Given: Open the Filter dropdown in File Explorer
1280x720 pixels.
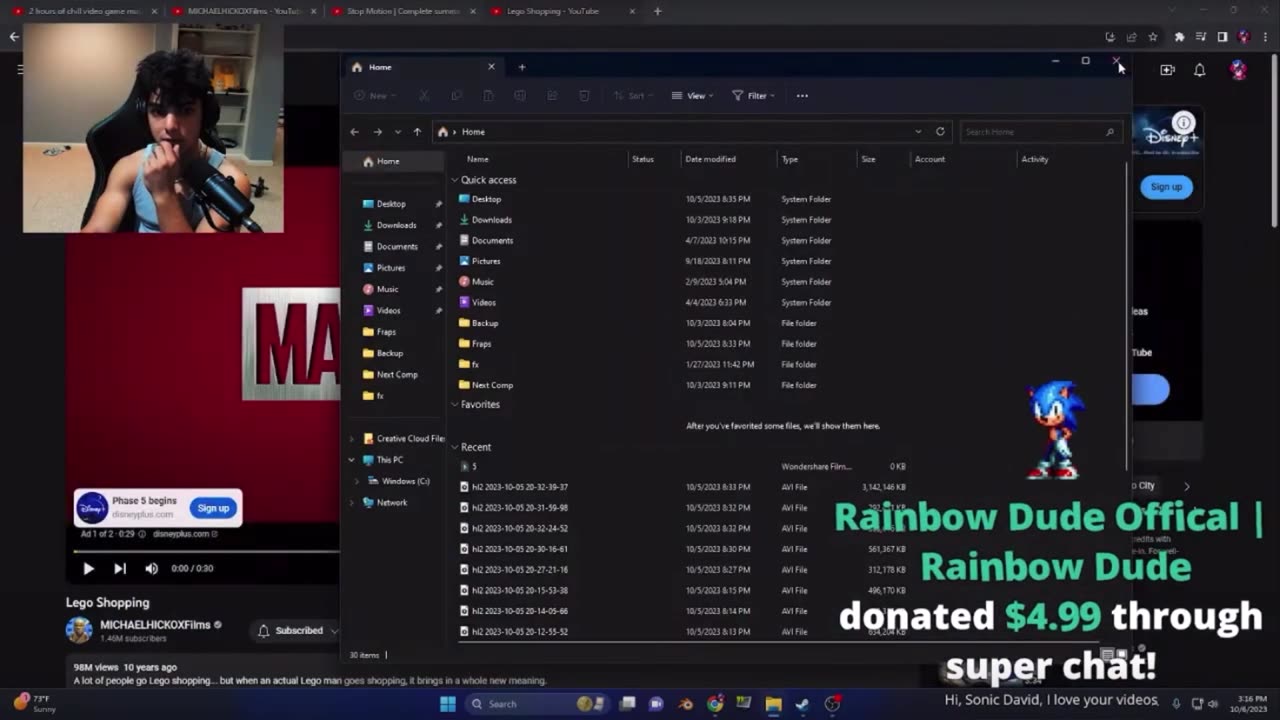Looking at the screenshot, I should coord(753,96).
